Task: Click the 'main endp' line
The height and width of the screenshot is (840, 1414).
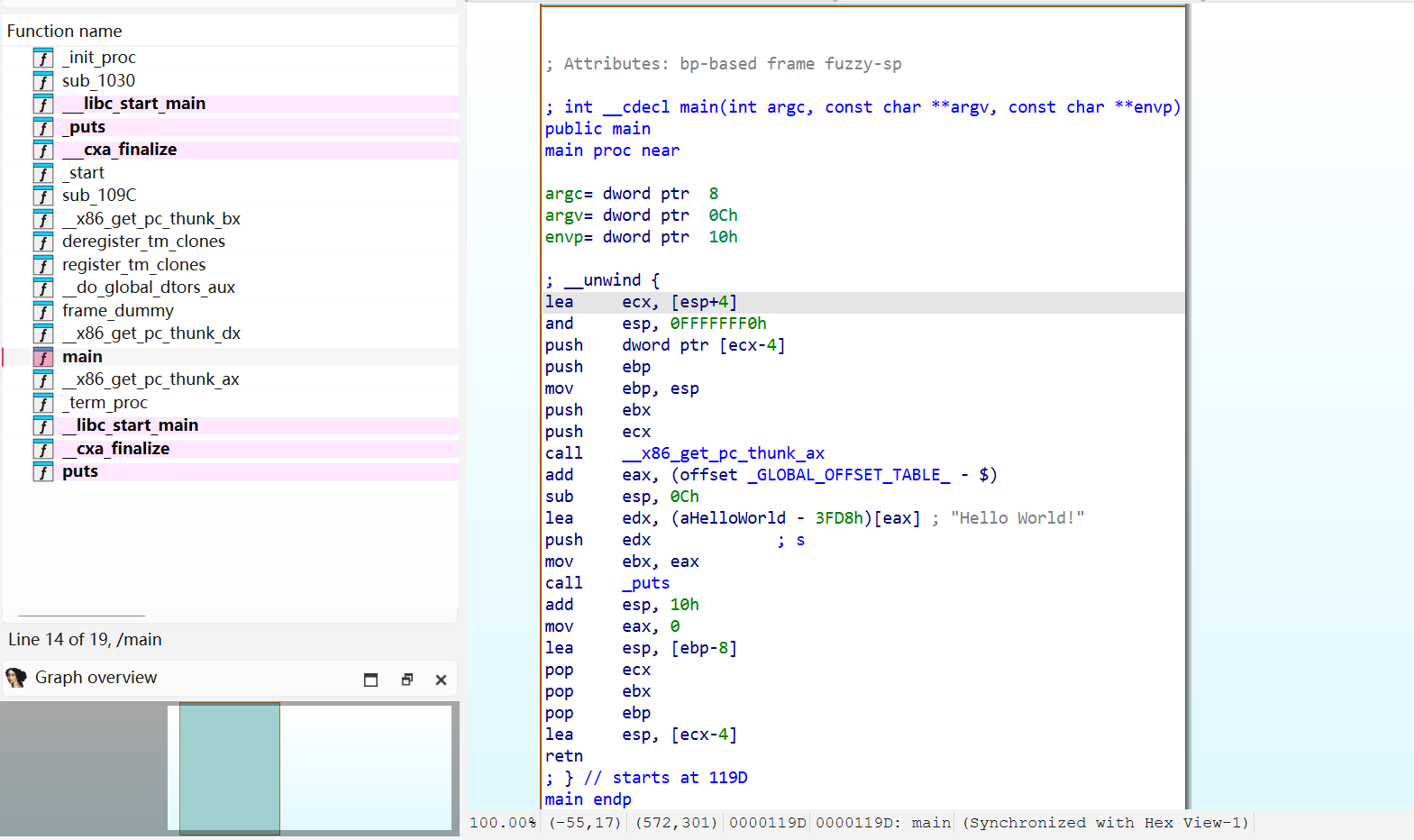Action: tap(588, 799)
